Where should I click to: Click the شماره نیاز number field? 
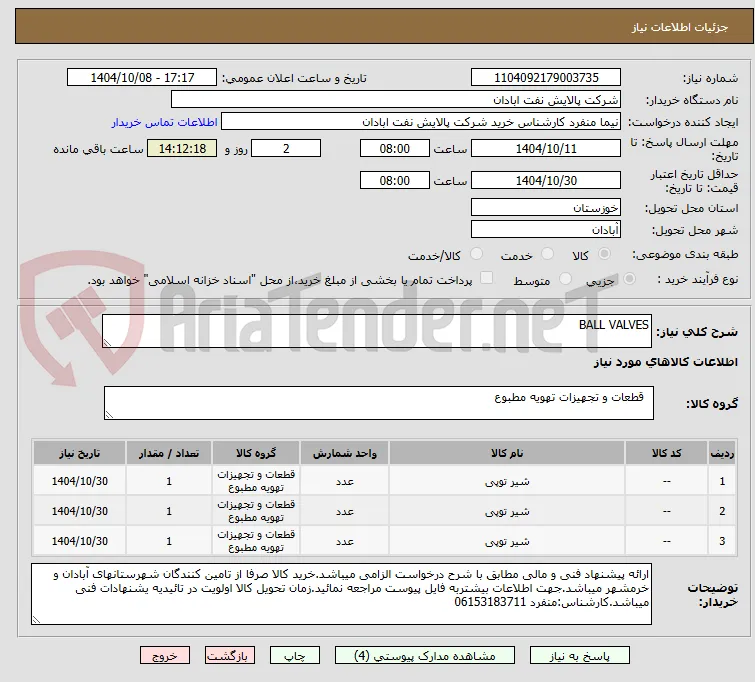(x=546, y=78)
